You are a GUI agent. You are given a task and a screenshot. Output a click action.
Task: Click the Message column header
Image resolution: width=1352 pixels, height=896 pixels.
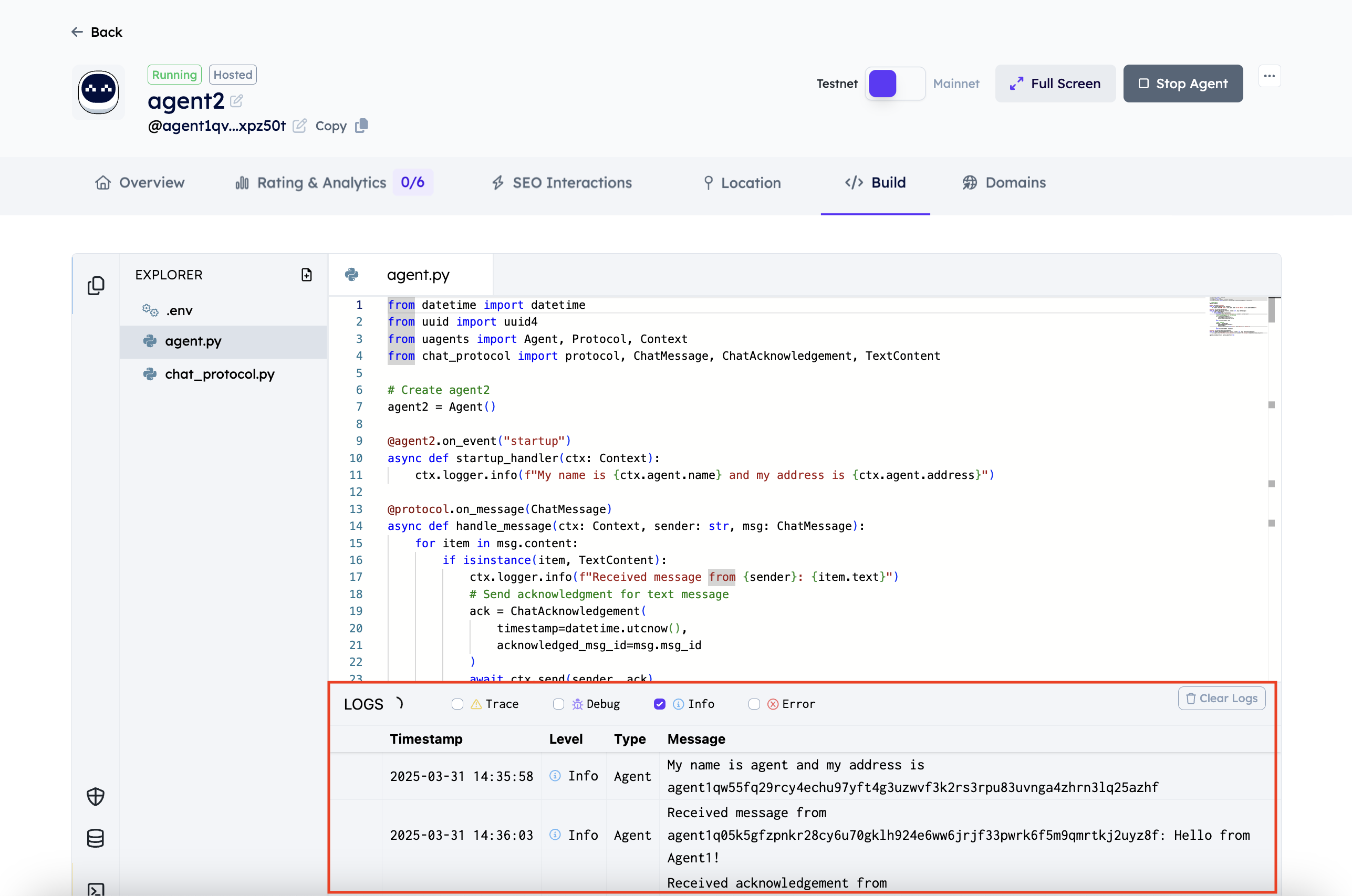(696, 739)
